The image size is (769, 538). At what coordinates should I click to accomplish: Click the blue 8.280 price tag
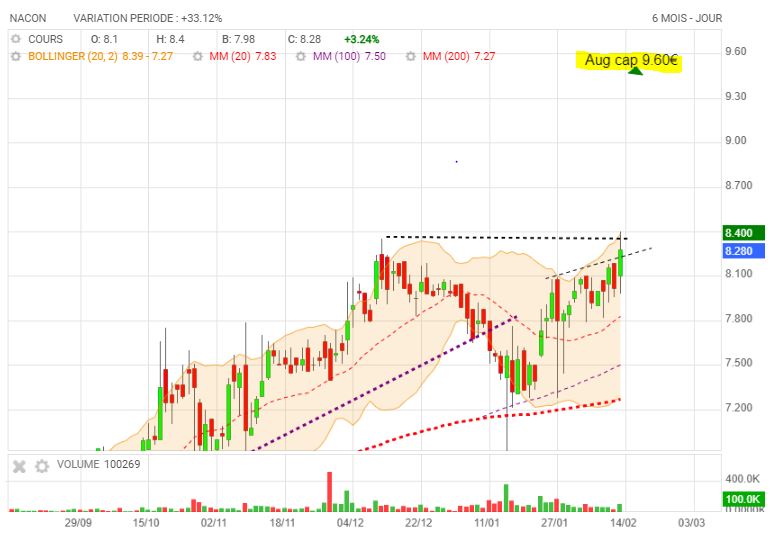(743, 251)
